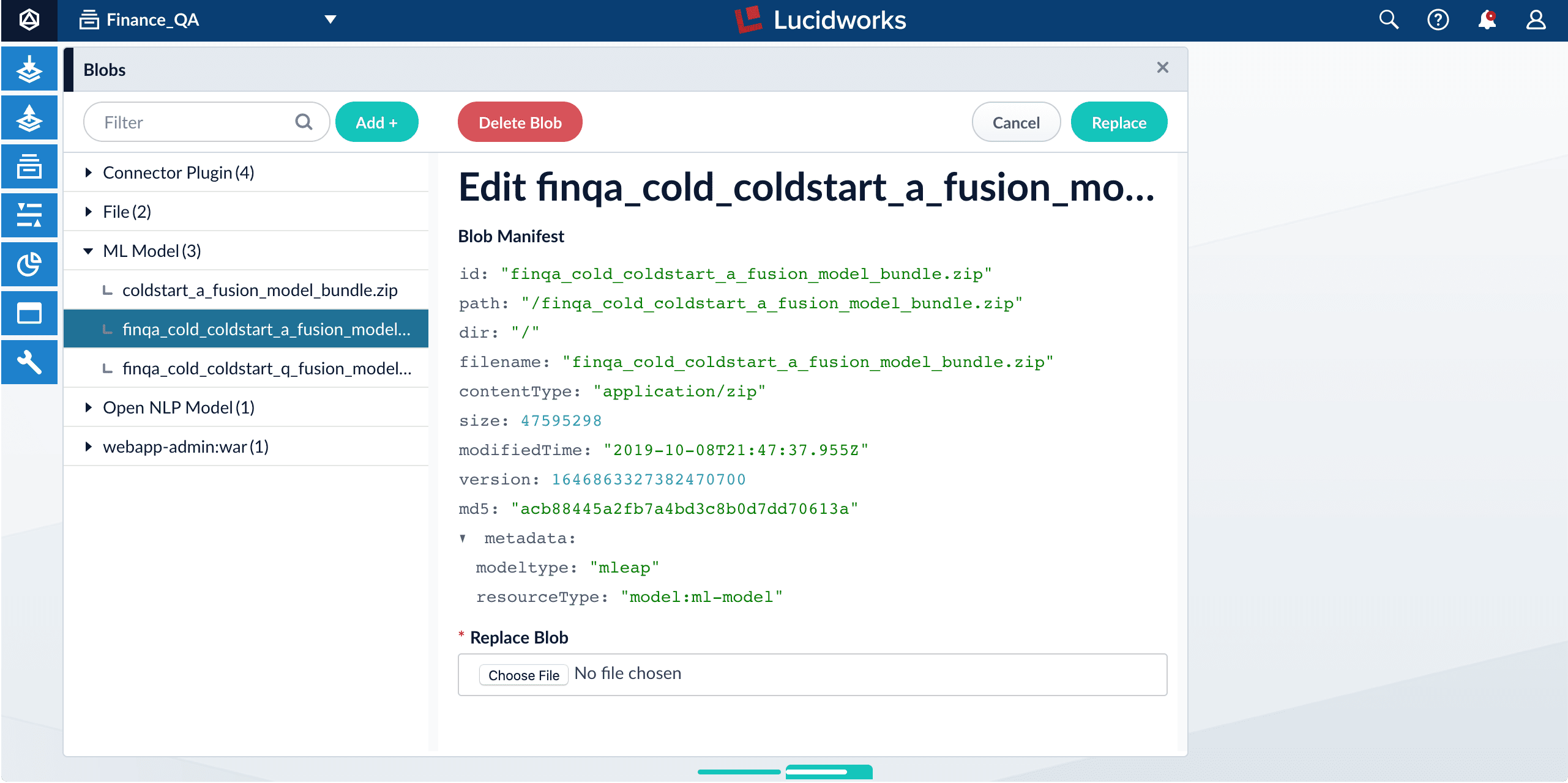Expand the Connector Plugin group

(89, 173)
